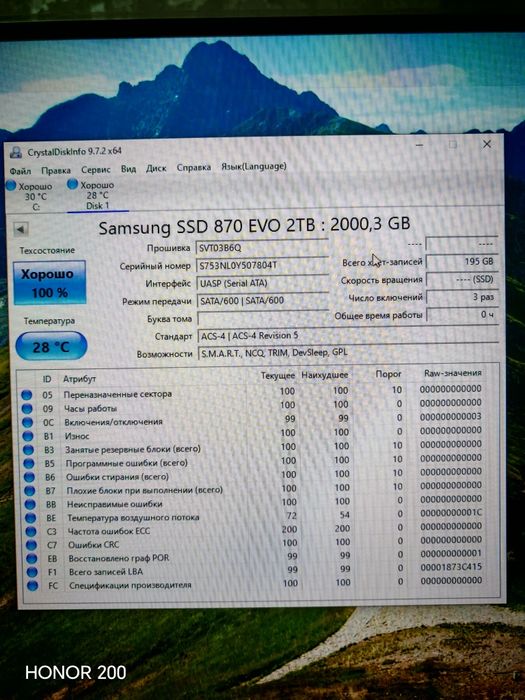Open the Справка menu

(x=194, y=167)
